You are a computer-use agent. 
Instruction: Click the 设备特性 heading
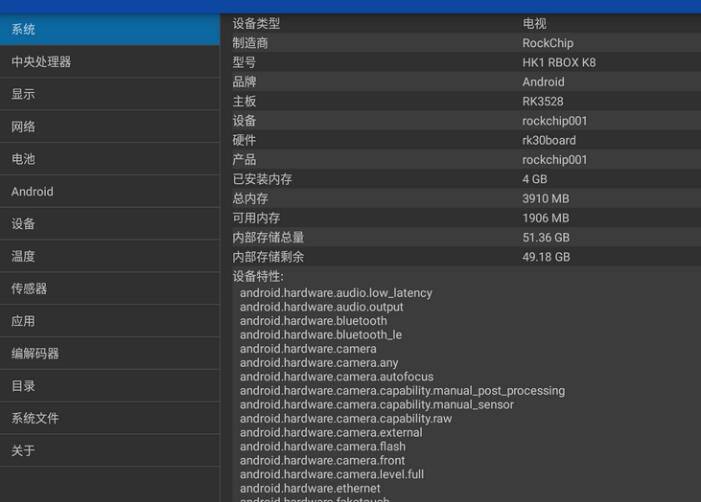click(258, 276)
